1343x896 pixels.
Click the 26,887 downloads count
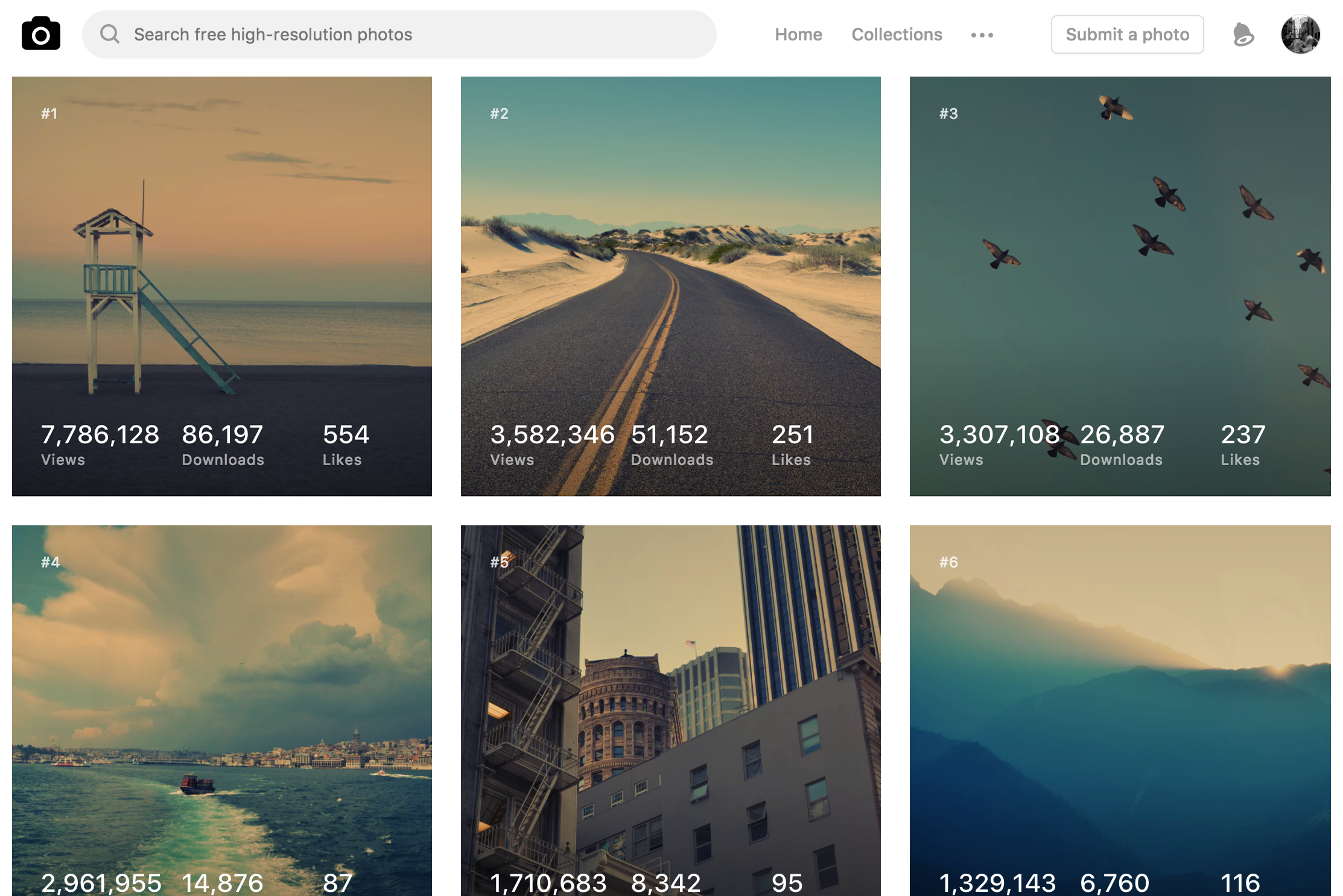1122,435
